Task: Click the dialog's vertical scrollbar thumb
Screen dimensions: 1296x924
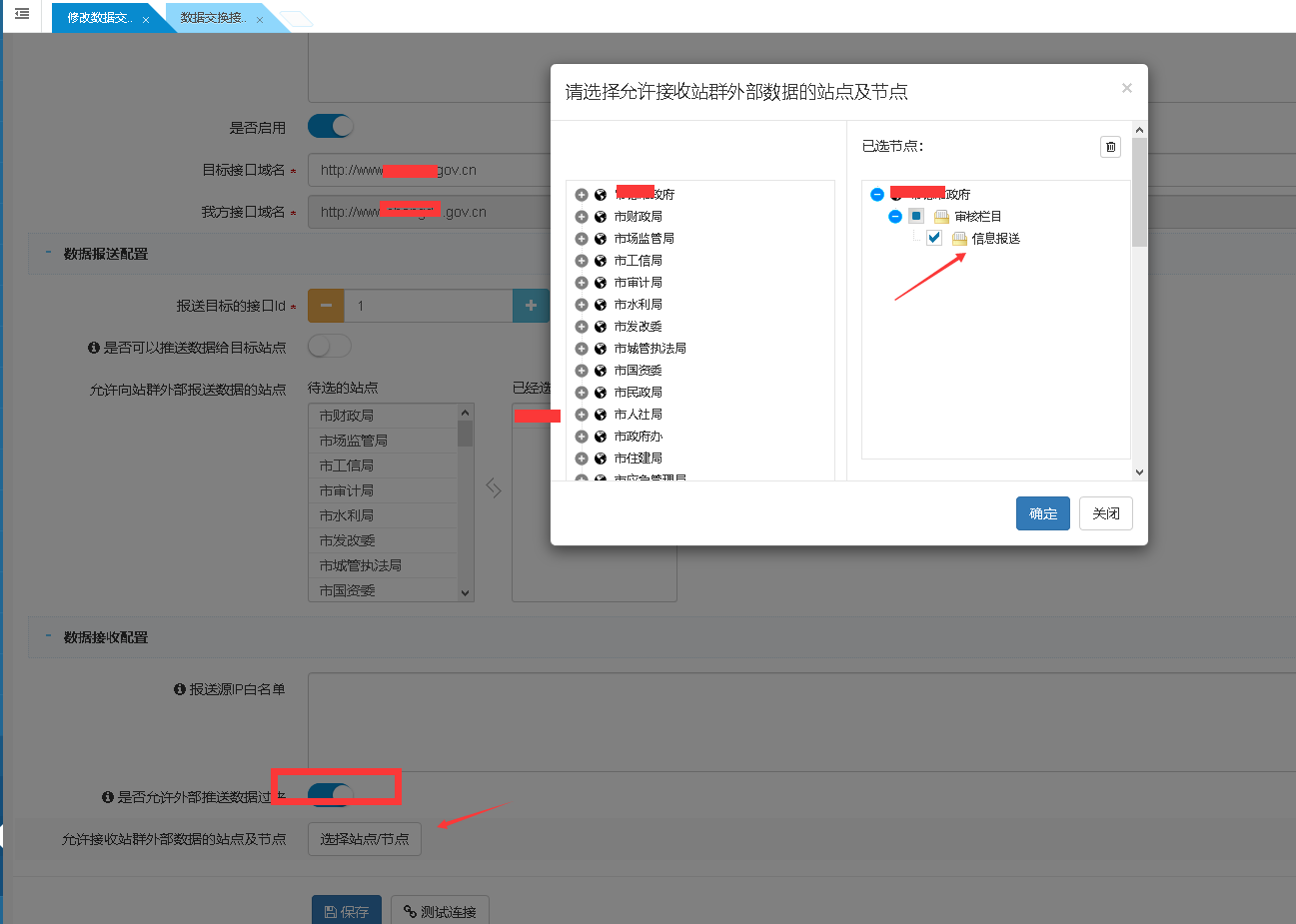Action: (1139, 192)
